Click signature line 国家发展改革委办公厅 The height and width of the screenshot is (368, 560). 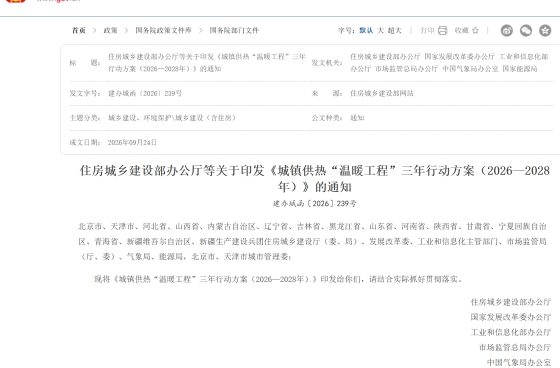coord(511,317)
